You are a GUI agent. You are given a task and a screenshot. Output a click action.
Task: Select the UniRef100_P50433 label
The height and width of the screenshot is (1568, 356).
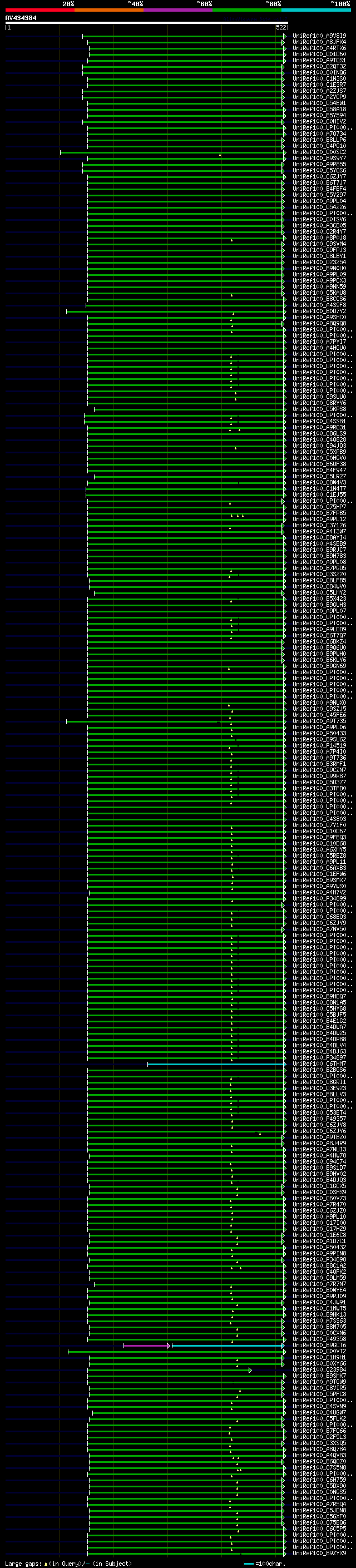319,733
